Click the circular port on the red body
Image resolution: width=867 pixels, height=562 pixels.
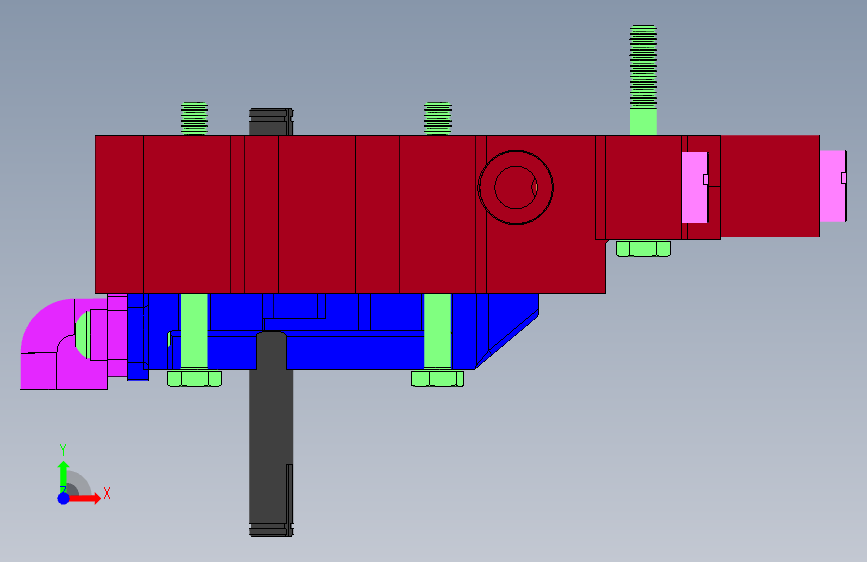[x=515, y=188]
